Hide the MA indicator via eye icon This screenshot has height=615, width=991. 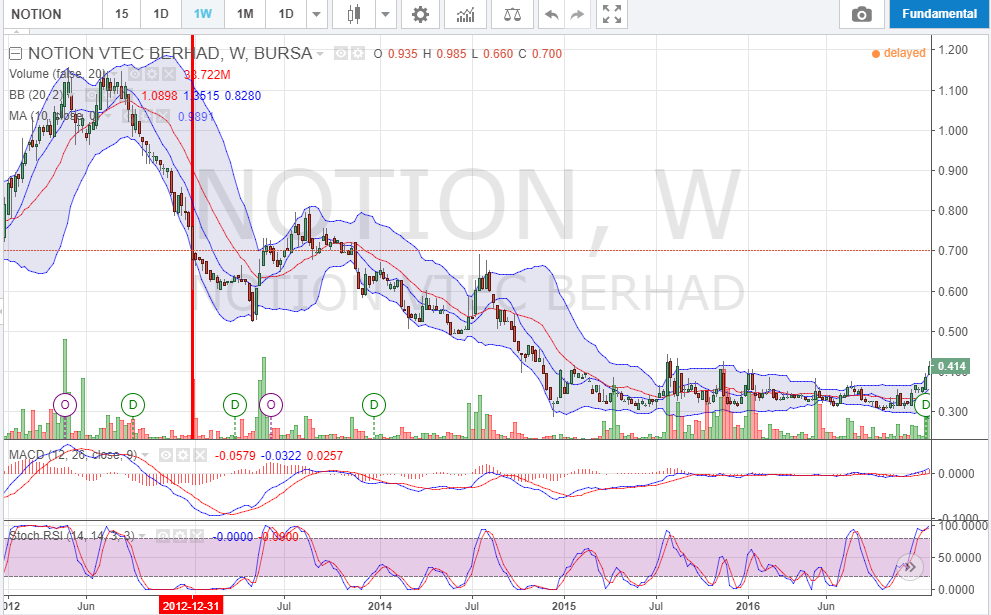click(x=130, y=116)
